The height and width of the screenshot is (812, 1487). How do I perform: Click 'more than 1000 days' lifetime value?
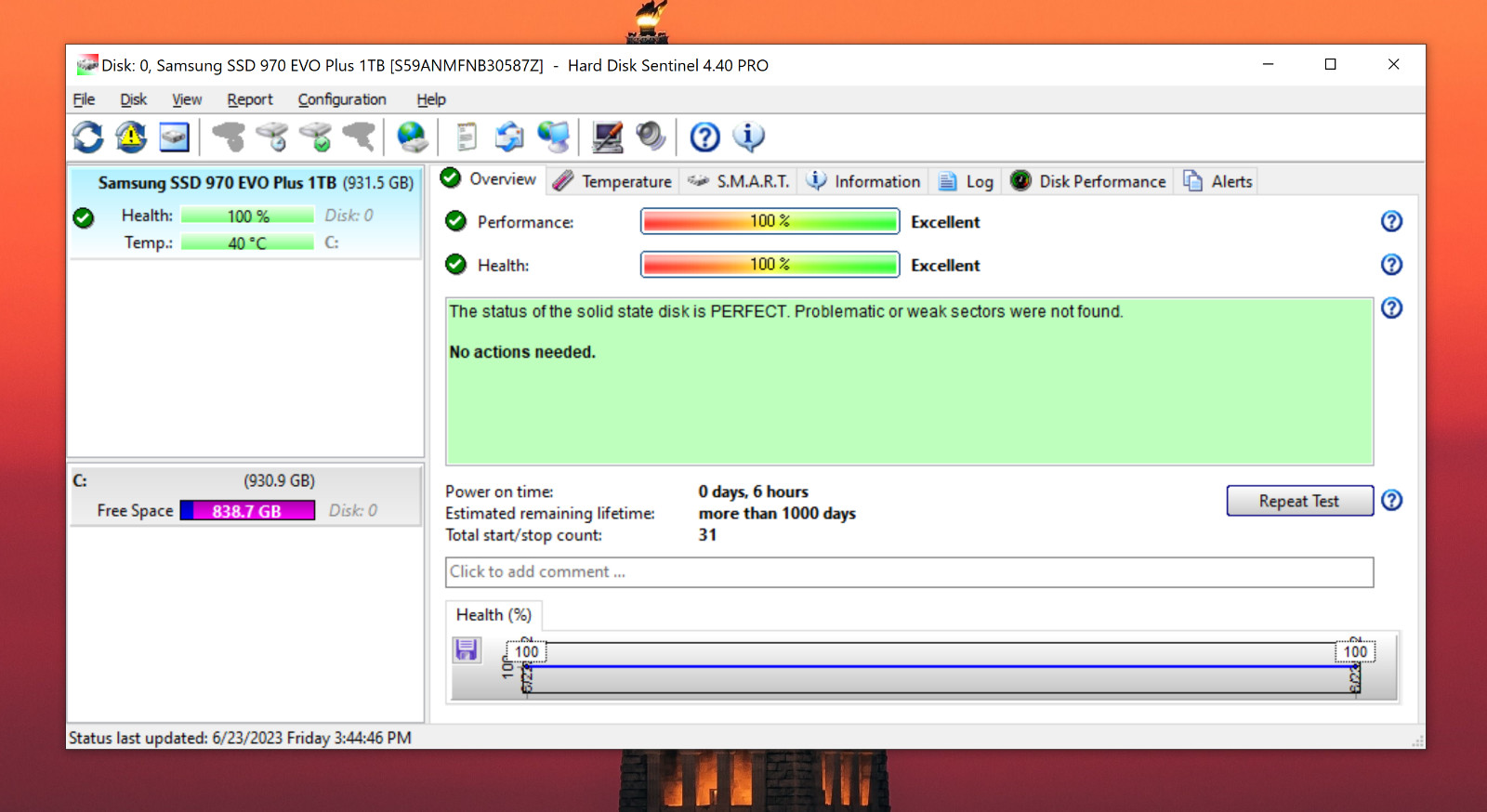pos(777,514)
